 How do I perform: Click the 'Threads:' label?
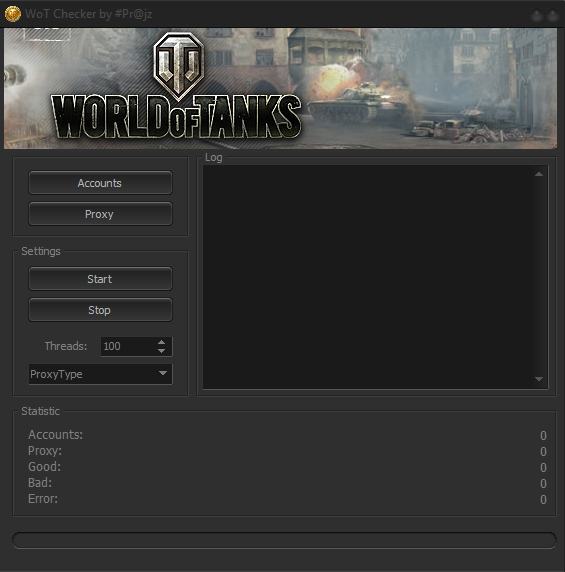click(66, 346)
